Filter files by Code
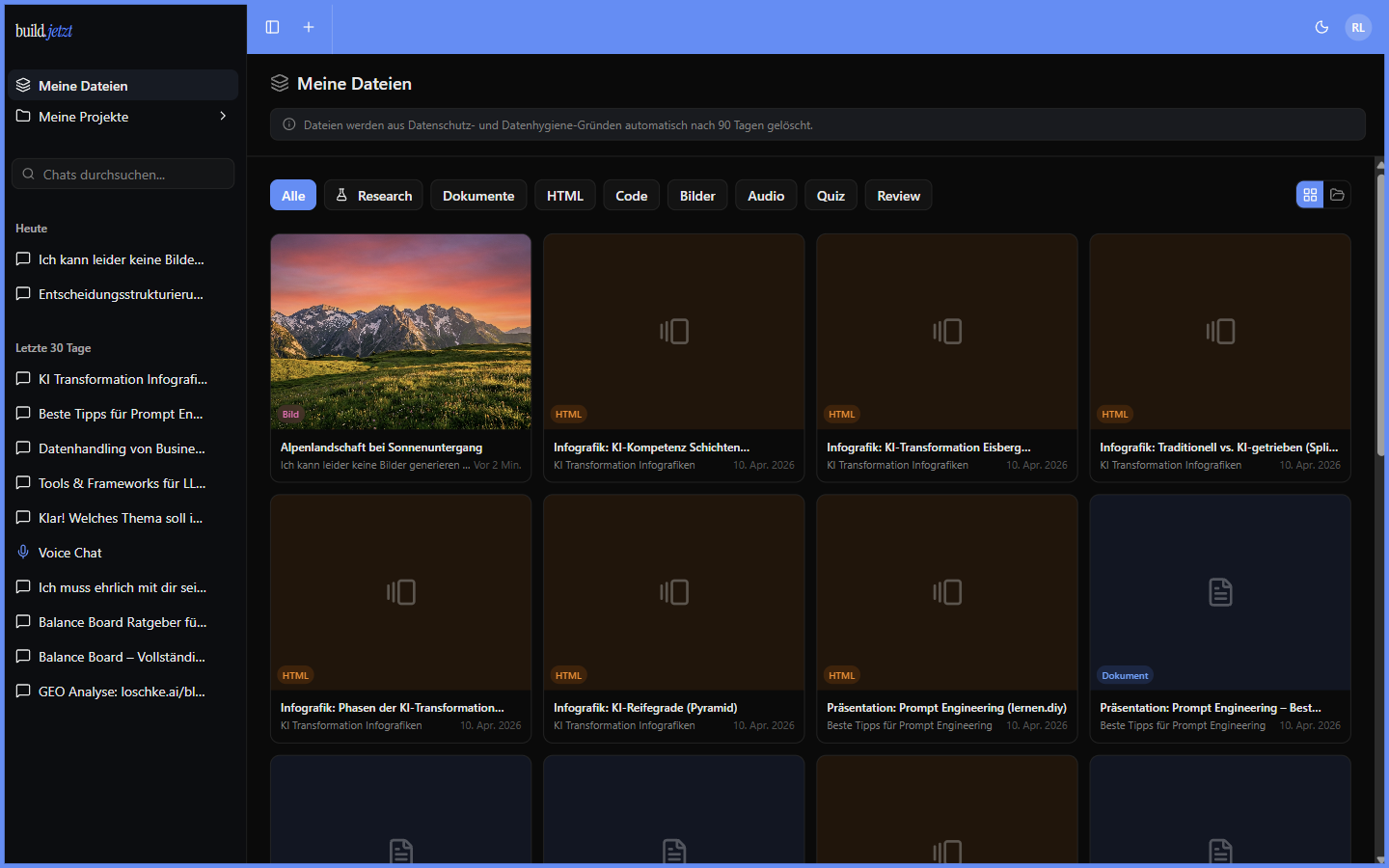This screenshot has width=1389, height=868. [x=632, y=195]
